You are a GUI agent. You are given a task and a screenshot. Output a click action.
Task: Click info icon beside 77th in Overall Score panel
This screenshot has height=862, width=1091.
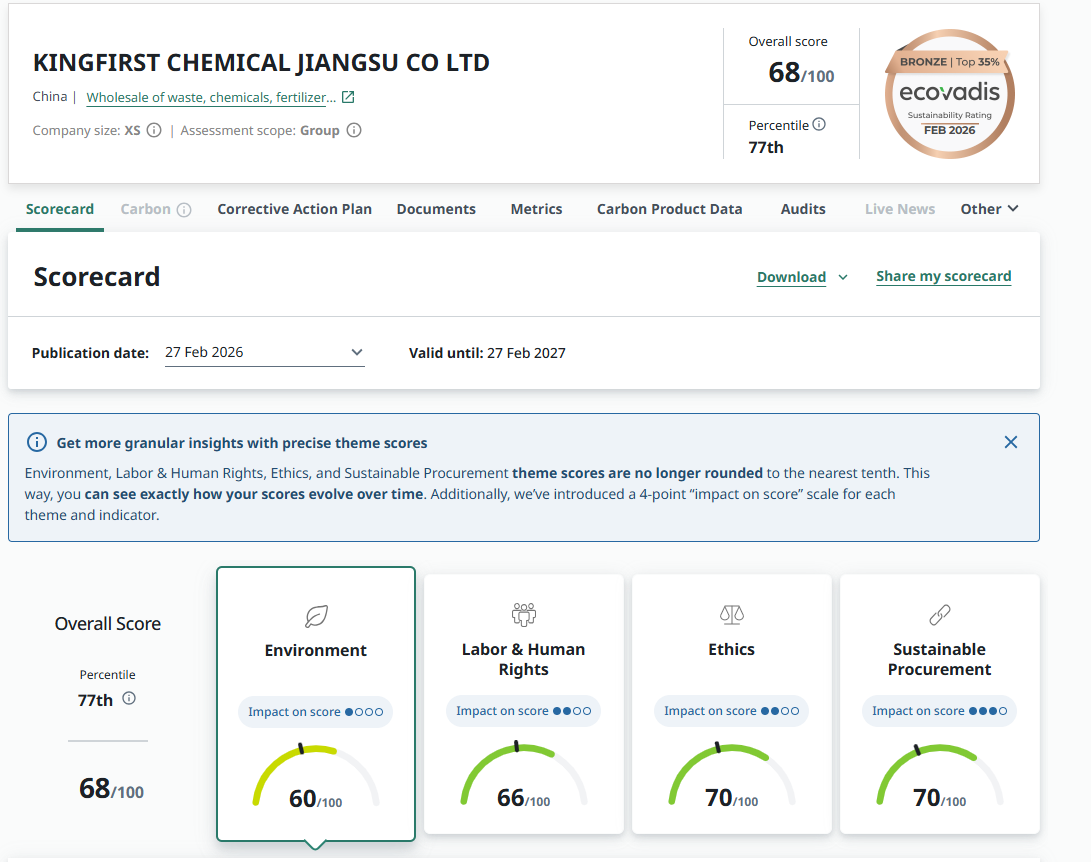coord(129,698)
